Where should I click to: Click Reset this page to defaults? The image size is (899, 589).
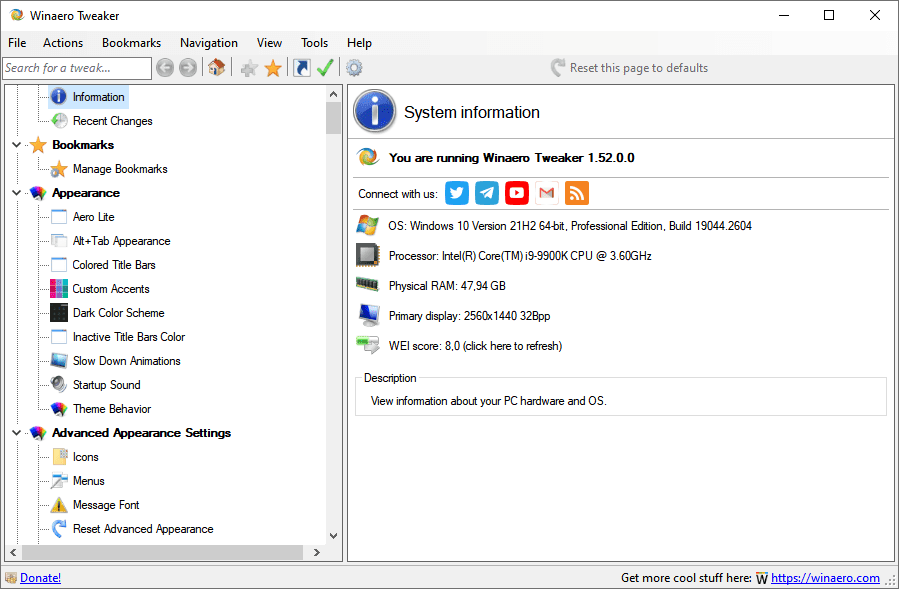point(629,68)
